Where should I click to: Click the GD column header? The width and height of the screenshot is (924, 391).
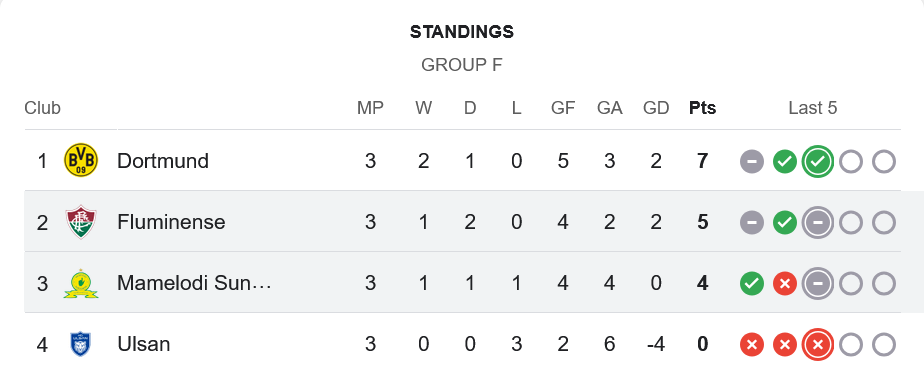click(x=656, y=108)
